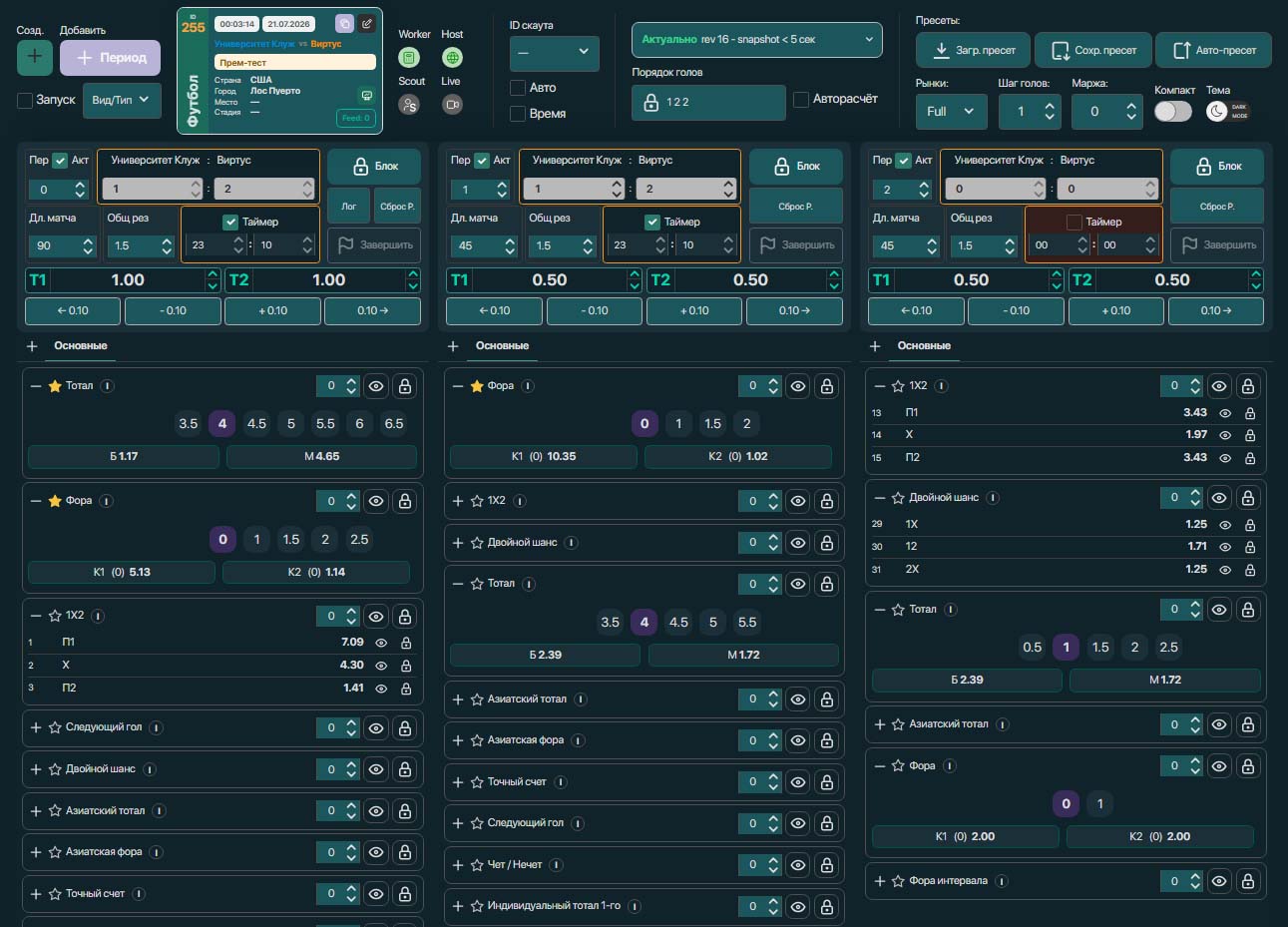1288x927 pixels.
Task: Click the Дл. матча field showing 90
Action: pyautogui.click(x=62, y=245)
